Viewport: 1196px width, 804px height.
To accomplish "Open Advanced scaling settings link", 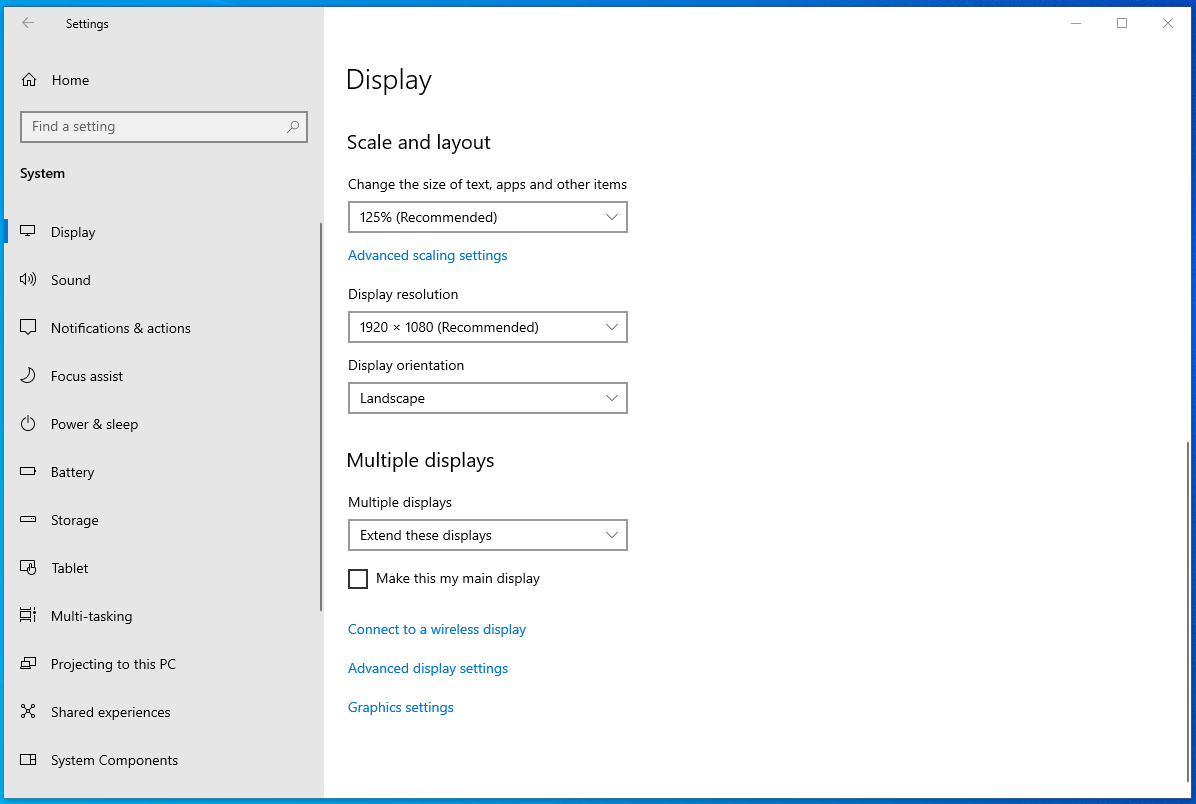I will [x=427, y=256].
